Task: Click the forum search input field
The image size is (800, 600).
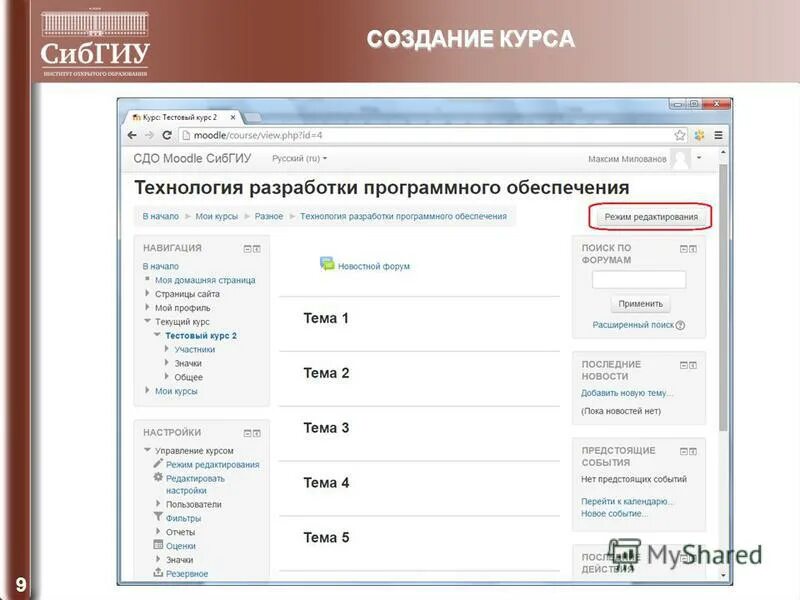Action: [639, 280]
